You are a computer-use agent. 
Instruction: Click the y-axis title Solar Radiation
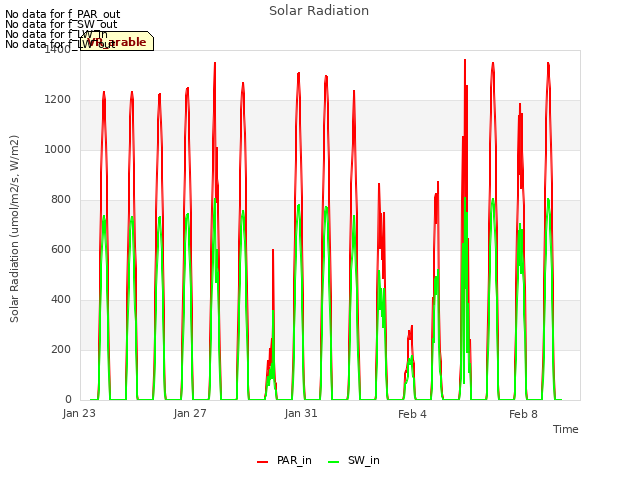[x=14, y=229]
